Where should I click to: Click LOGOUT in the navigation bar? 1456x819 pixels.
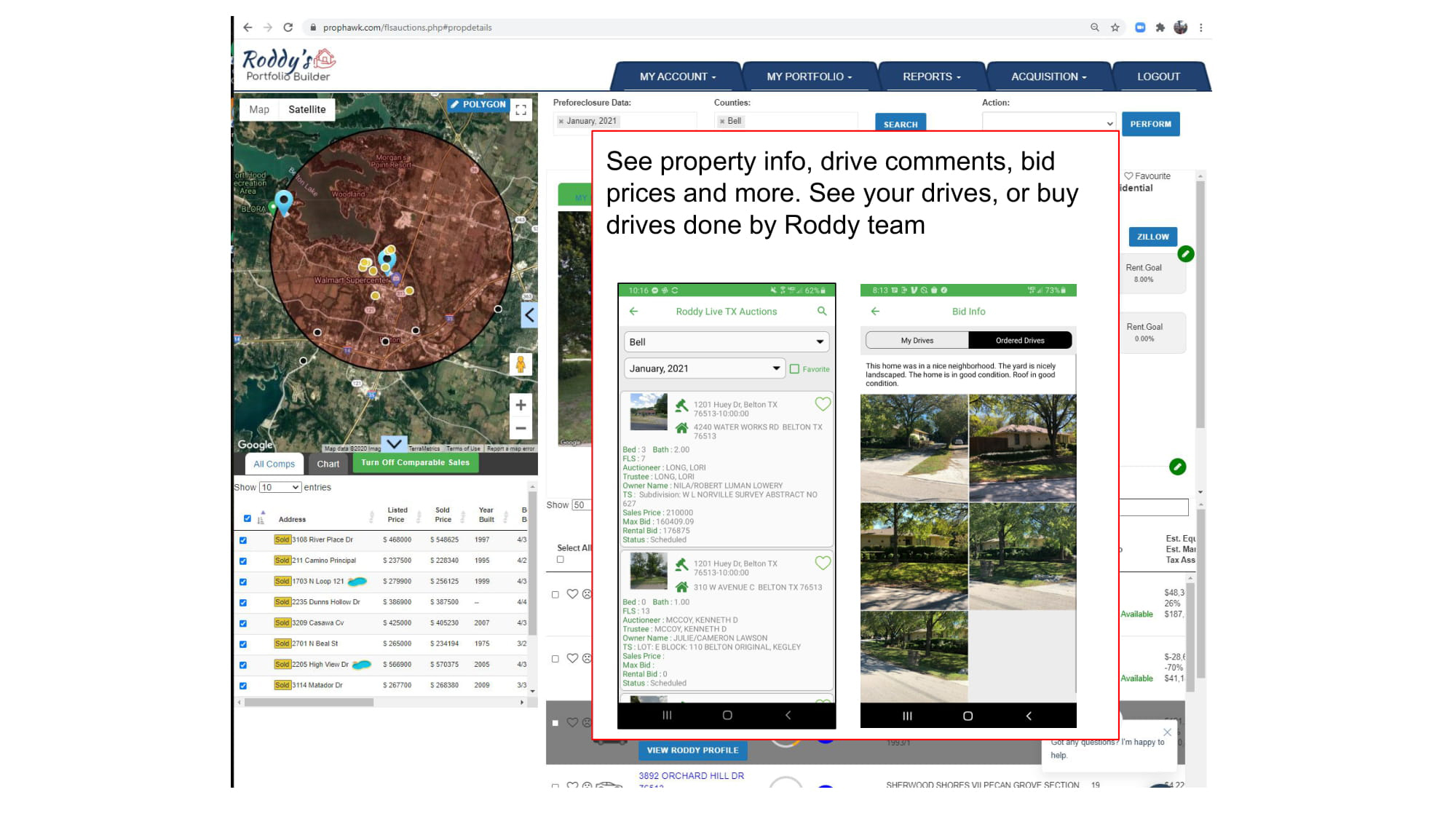(x=1158, y=76)
